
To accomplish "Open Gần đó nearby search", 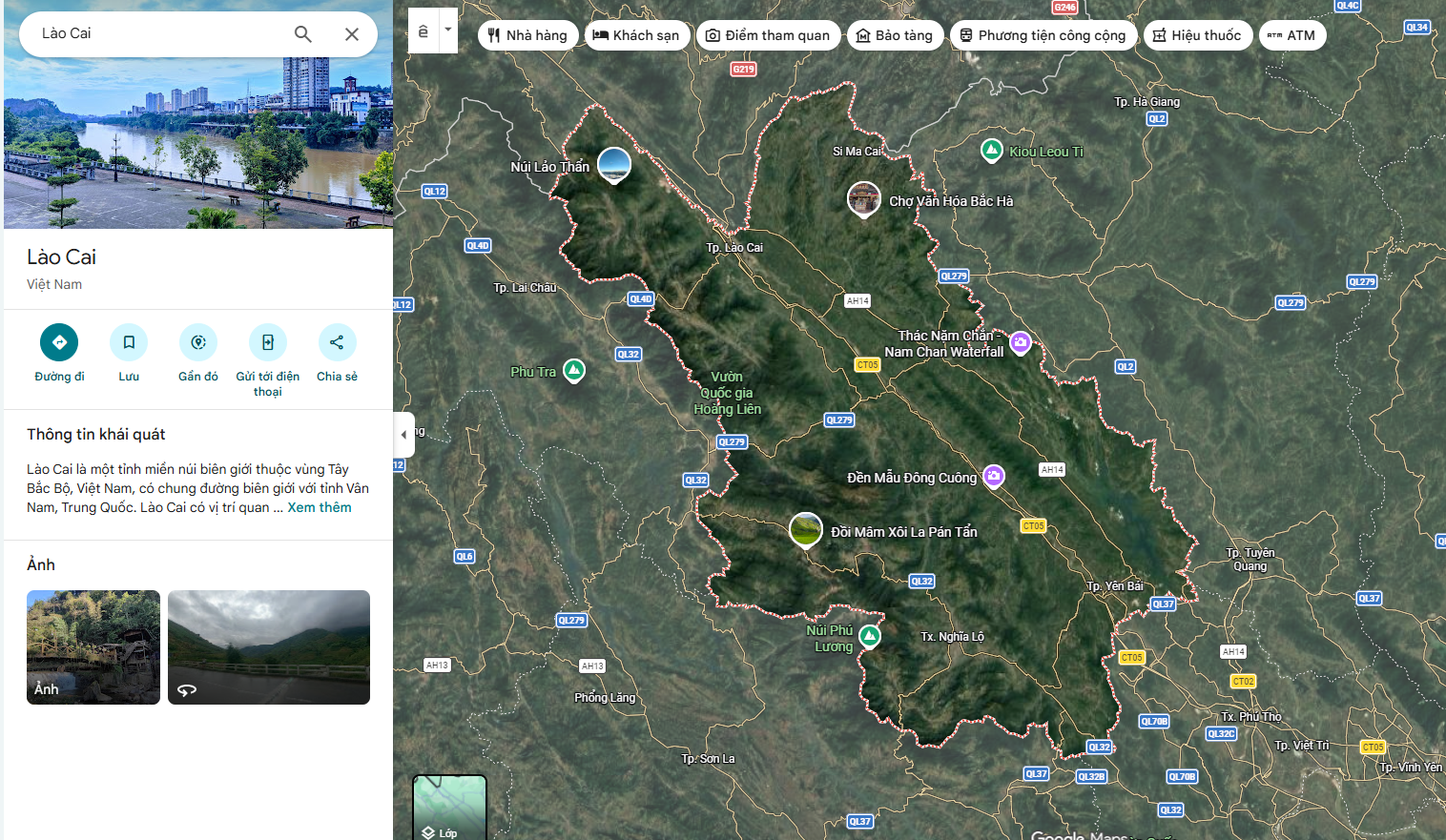I will [x=198, y=342].
